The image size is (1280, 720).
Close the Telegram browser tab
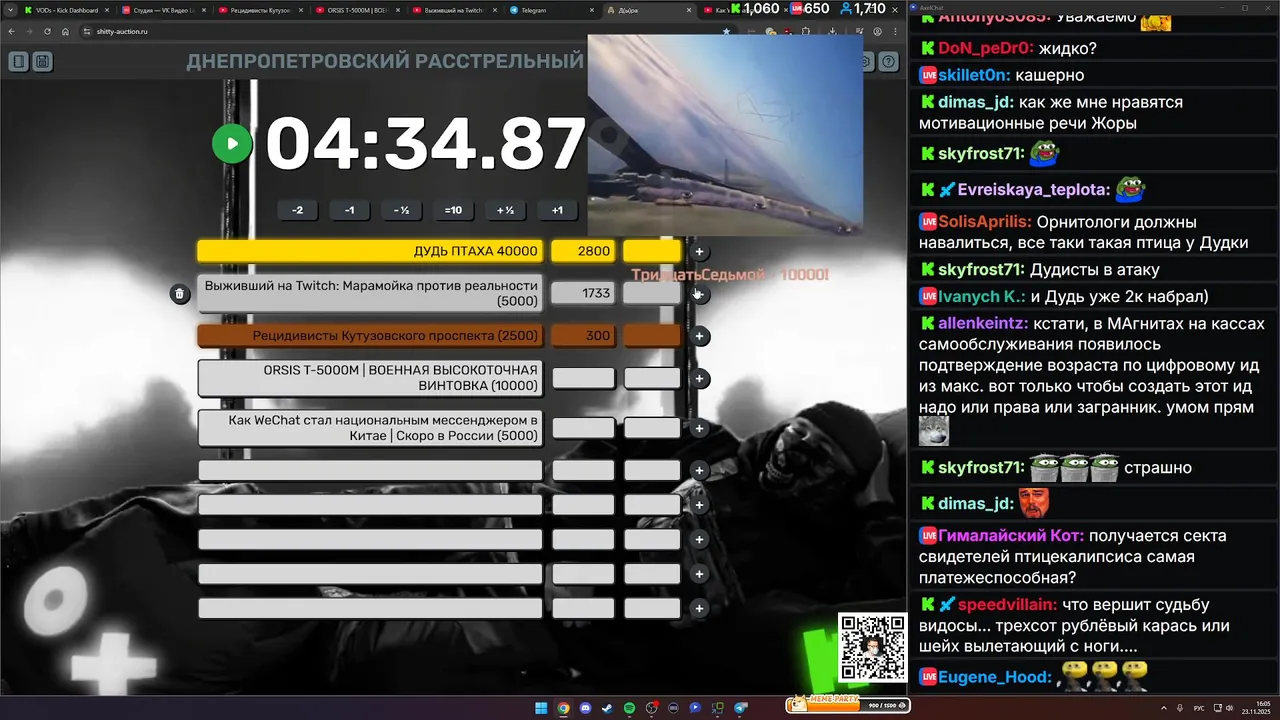pyautogui.click(x=592, y=10)
